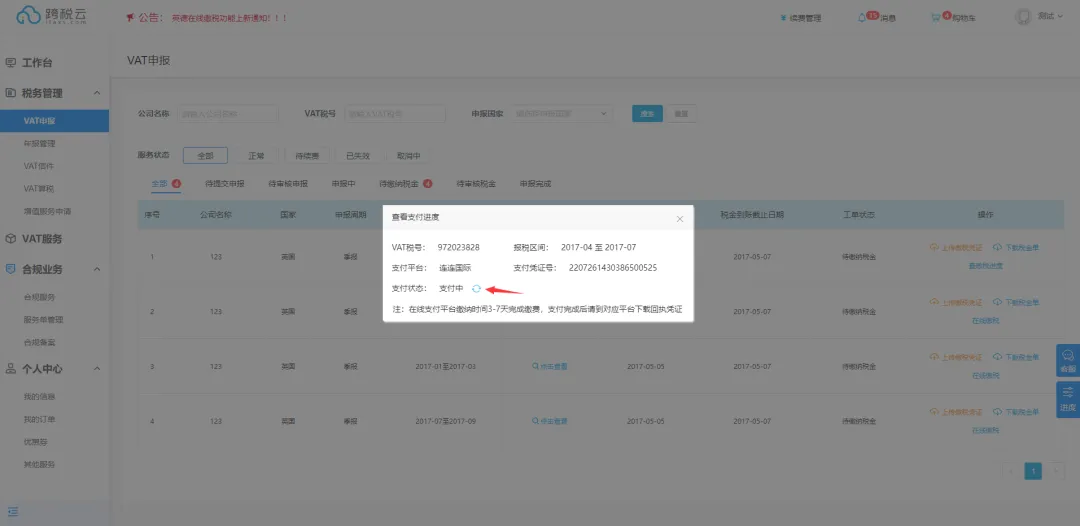Viewport: 1080px width, 526px height.
Task: Open the 跨税云 logo home link
Action: 52,17
